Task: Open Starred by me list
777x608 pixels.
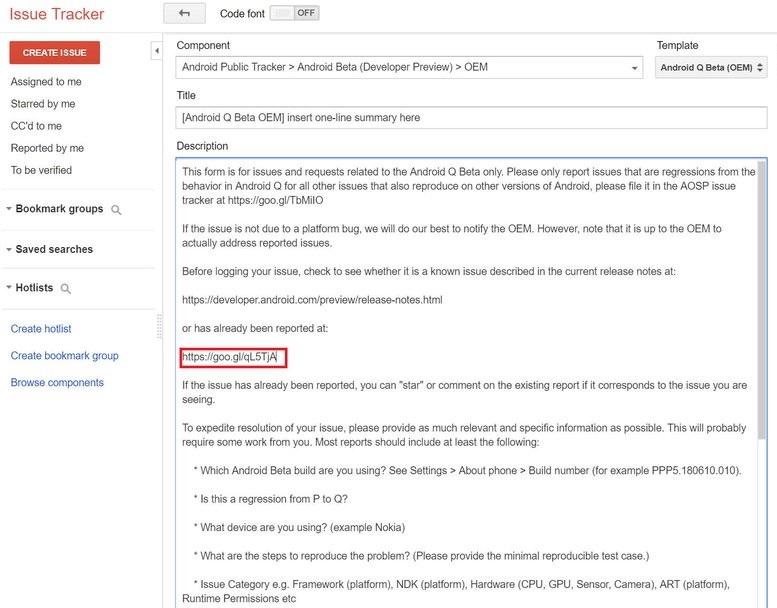Action: [x=43, y=104]
